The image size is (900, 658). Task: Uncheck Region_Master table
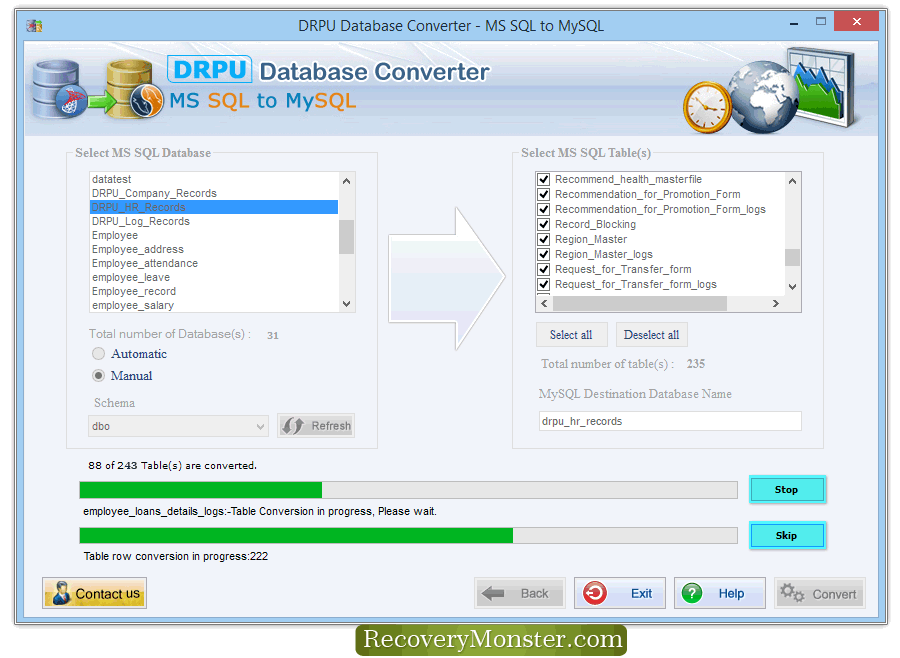click(x=544, y=239)
